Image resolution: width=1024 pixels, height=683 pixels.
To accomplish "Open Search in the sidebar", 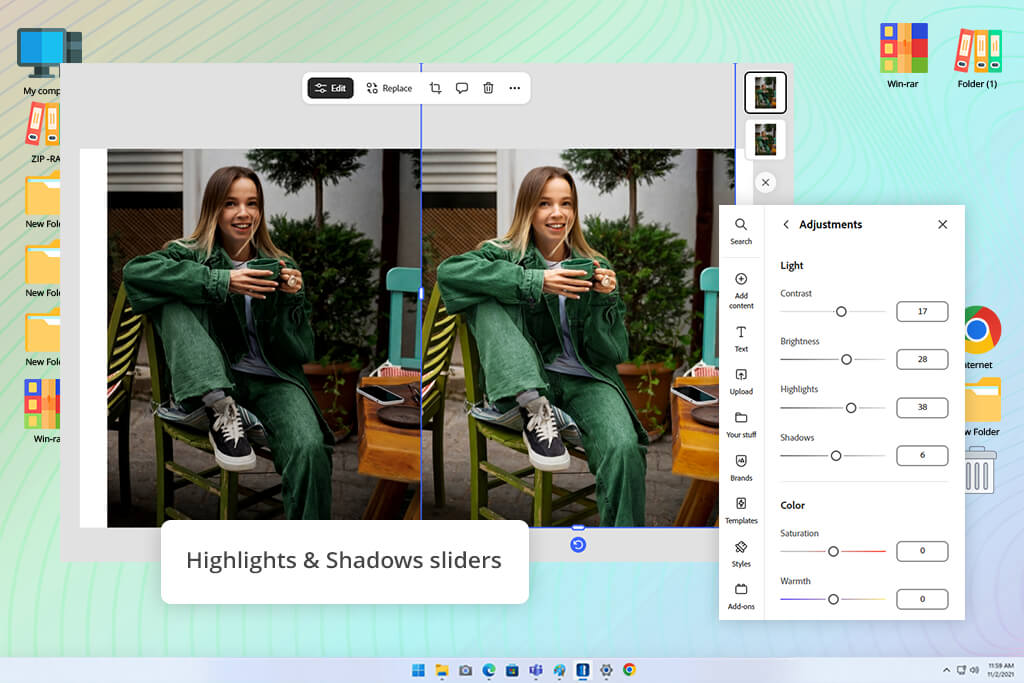I will (x=741, y=232).
